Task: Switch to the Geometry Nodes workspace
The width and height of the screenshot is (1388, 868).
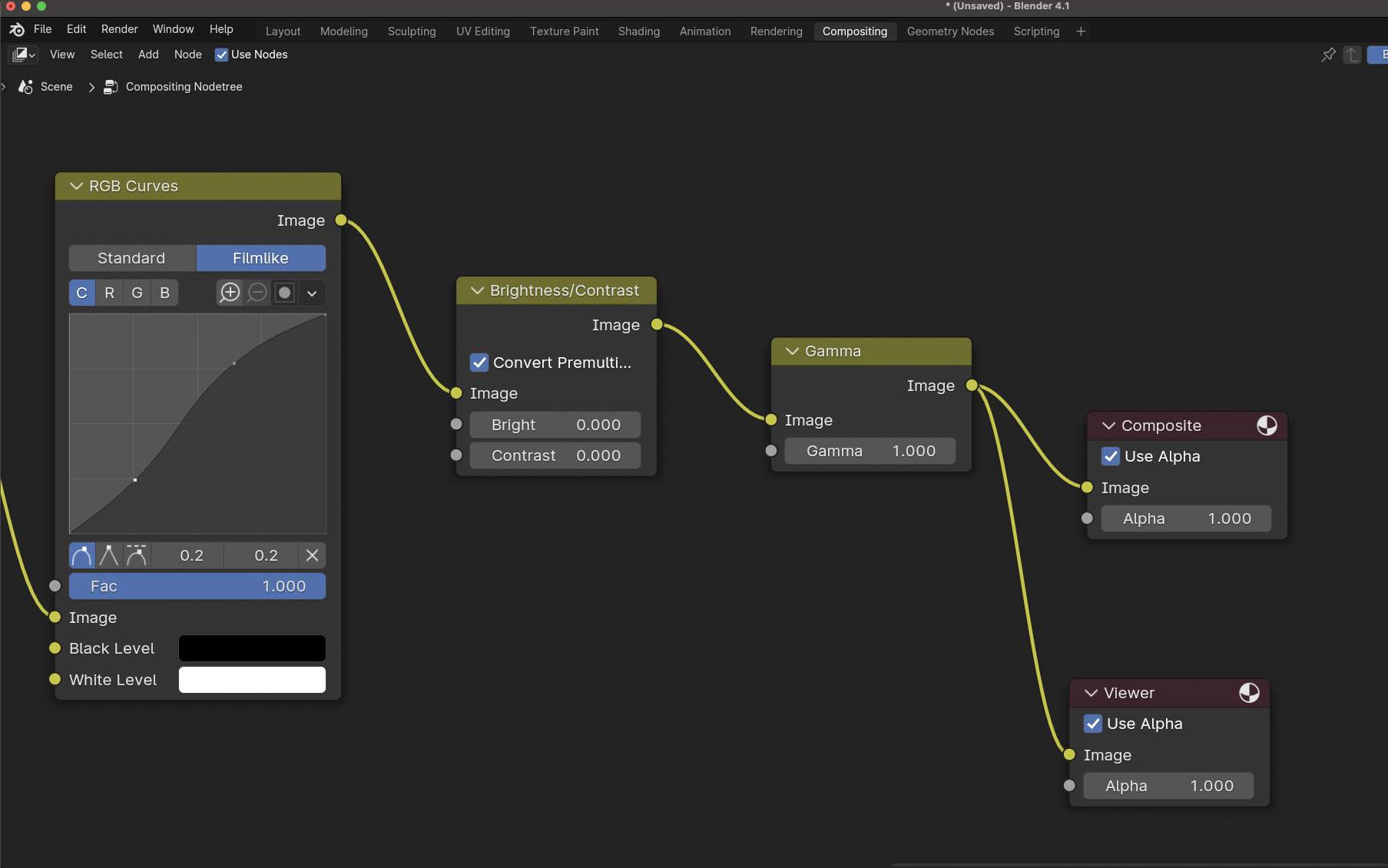Action: coord(950,31)
